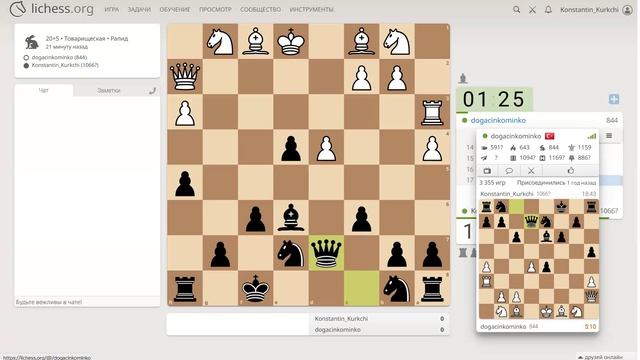Viewport: 640px width, 360px height.
Task: Open the СООБЩЕСТВО menu
Action: (260, 9)
